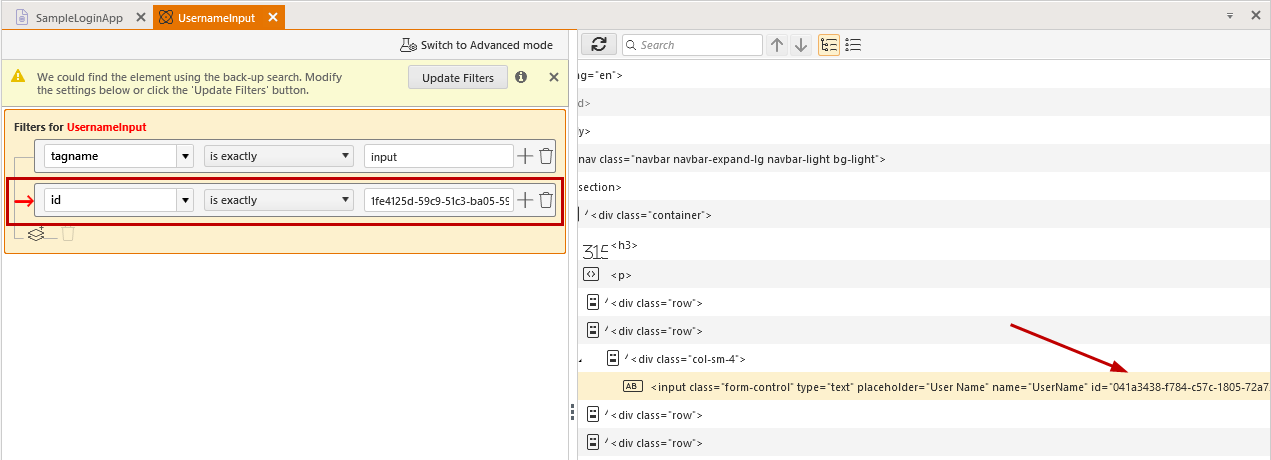This screenshot has height=460, width=1271.
Task: Click the code icon beside p node
Action: [x=592, y=274]
